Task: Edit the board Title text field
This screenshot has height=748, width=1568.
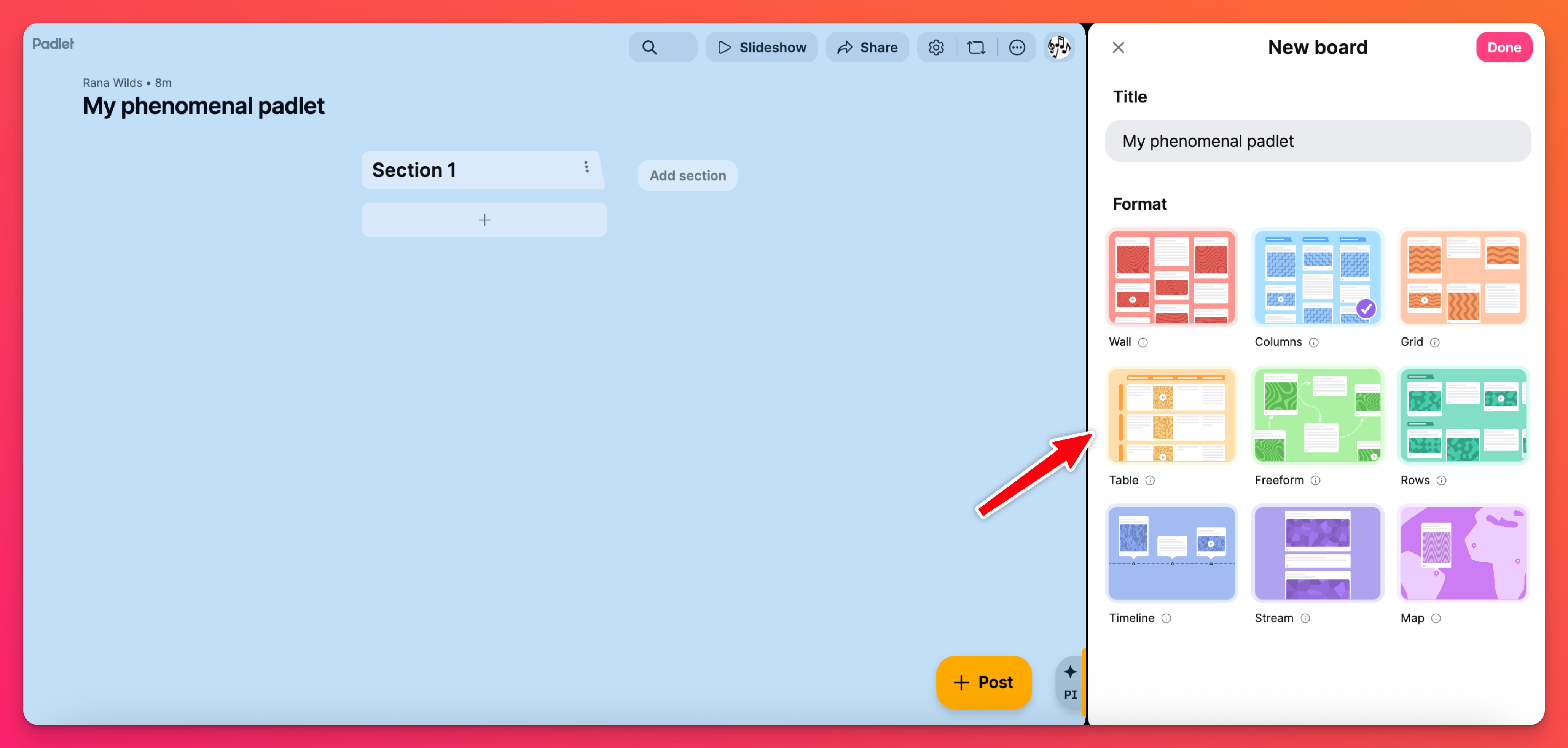Action: point(1317,141)
